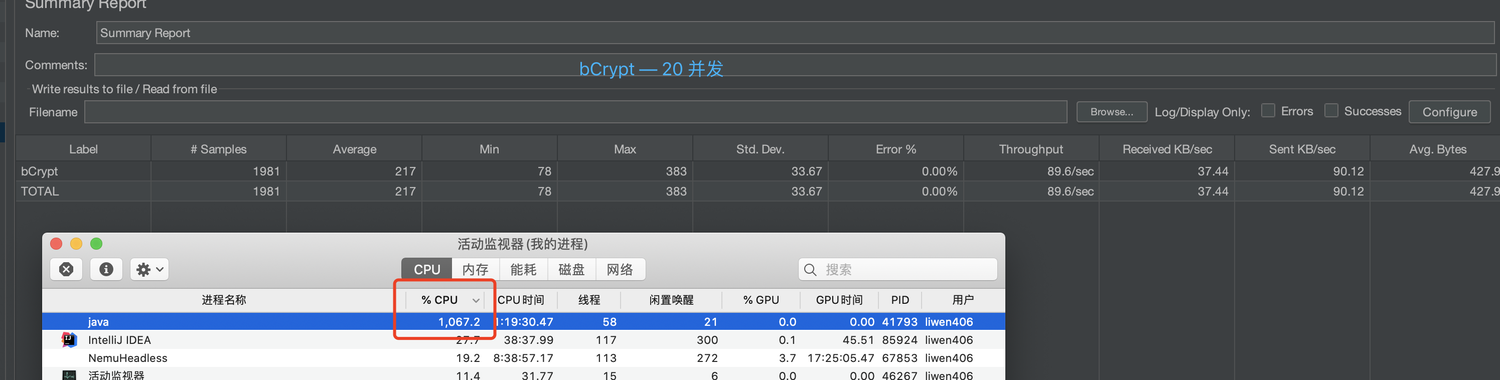Open the 磁盘 tab
Viewport: 1500px width, 380px height.
pos(571,269)
